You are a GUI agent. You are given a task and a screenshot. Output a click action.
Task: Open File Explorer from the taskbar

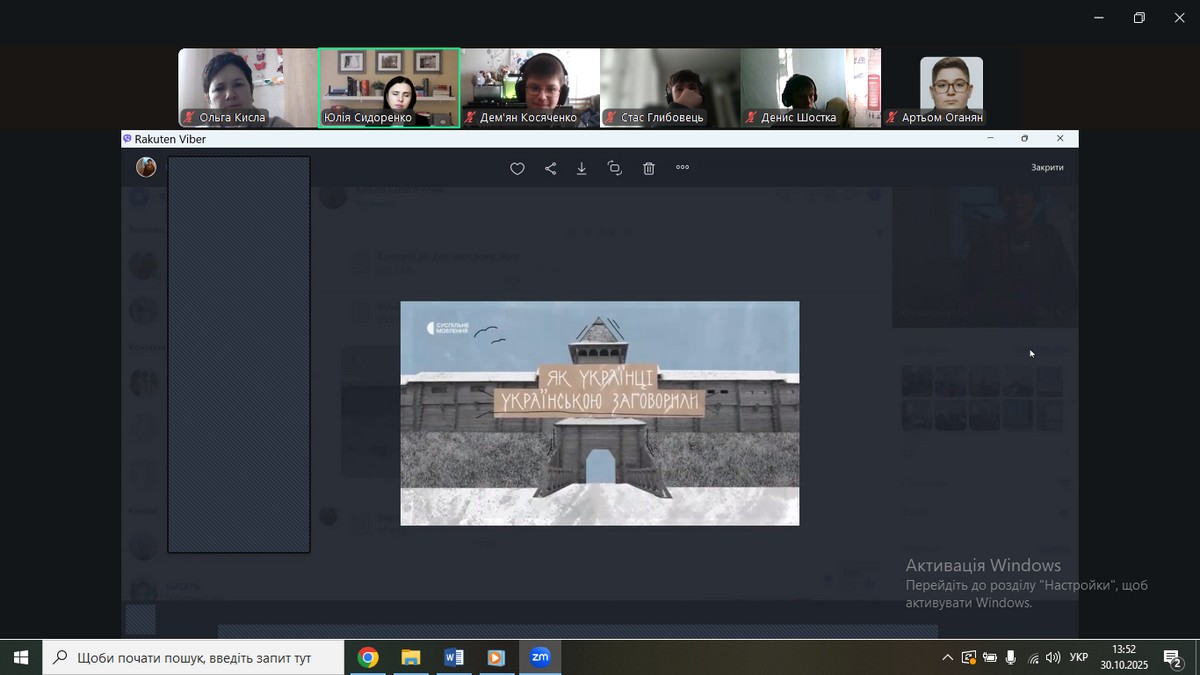point(411,657)
